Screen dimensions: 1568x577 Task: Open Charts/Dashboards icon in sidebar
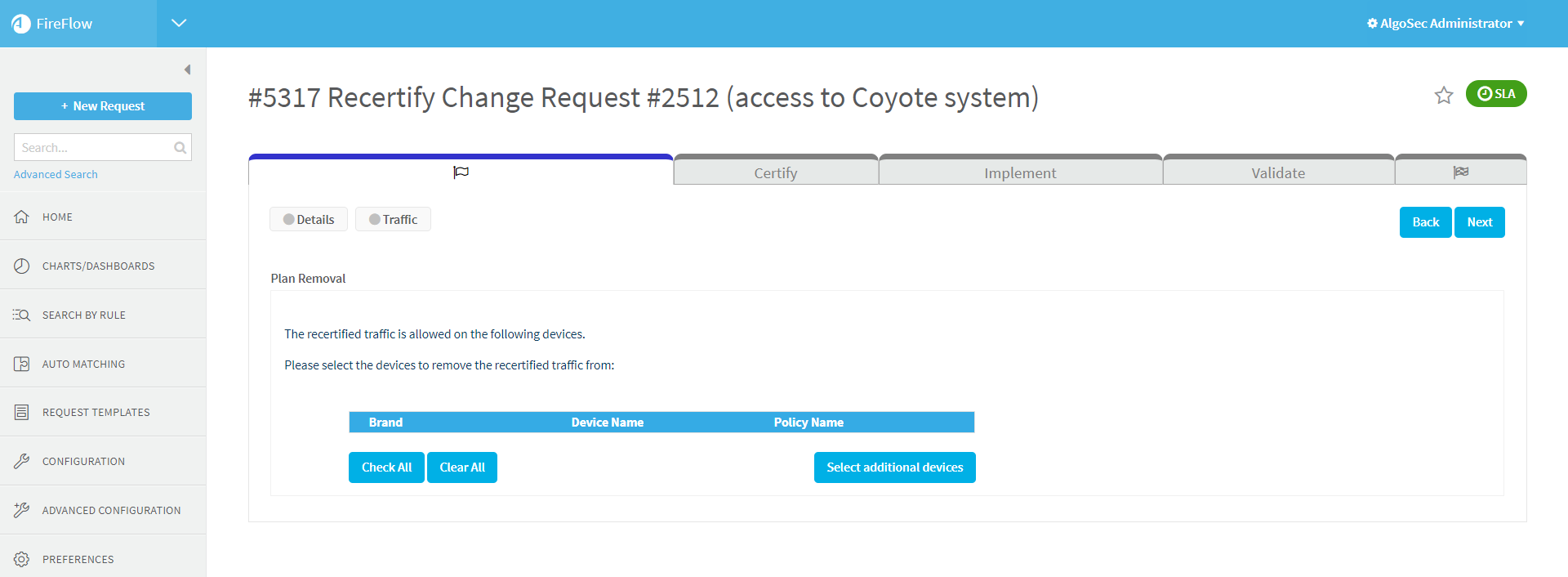(x=22, y=266)
